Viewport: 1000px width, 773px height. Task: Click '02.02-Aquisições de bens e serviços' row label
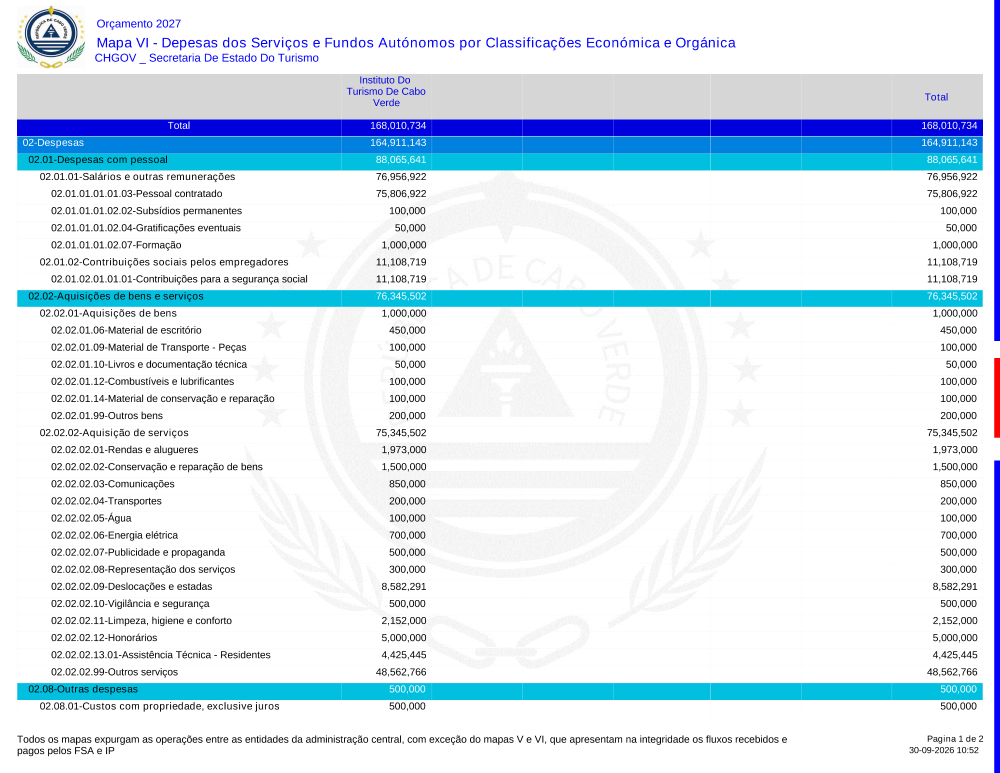click(x=116, y=297)
